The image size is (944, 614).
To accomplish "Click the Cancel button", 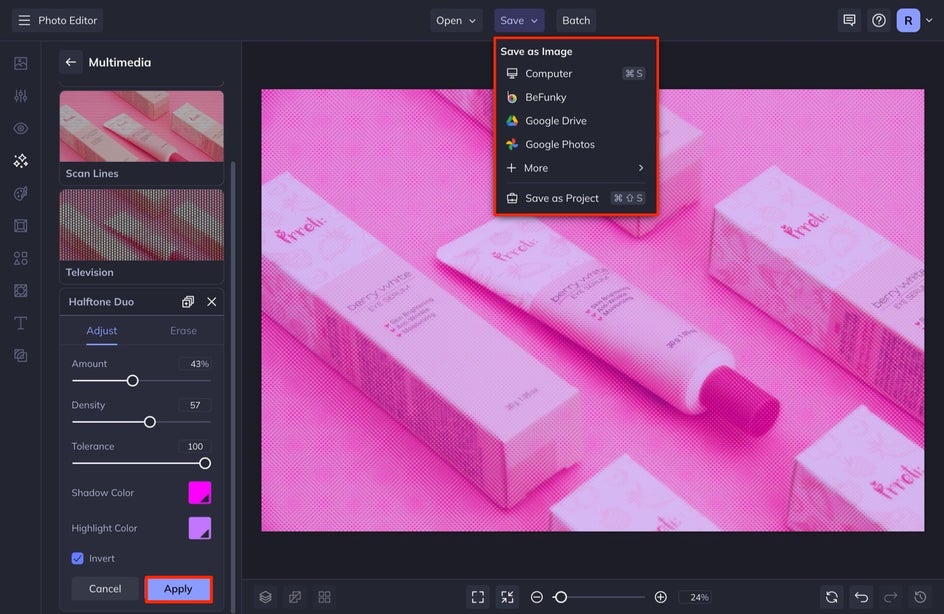I will [105, 589].
